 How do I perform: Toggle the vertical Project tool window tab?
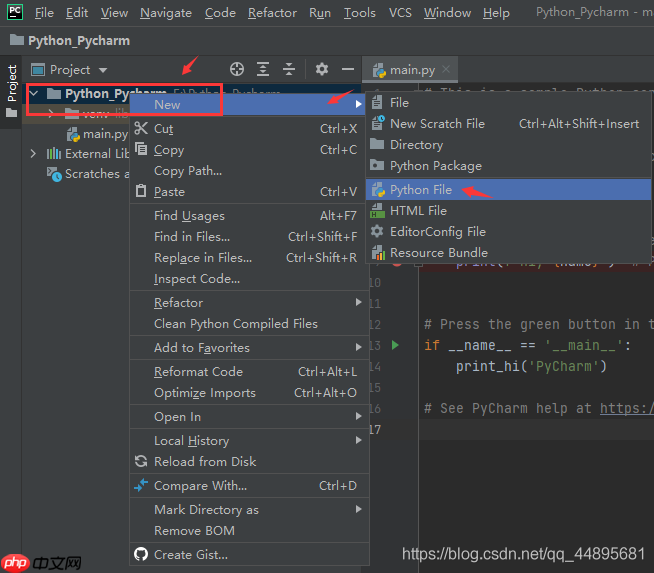pos(11,91)
